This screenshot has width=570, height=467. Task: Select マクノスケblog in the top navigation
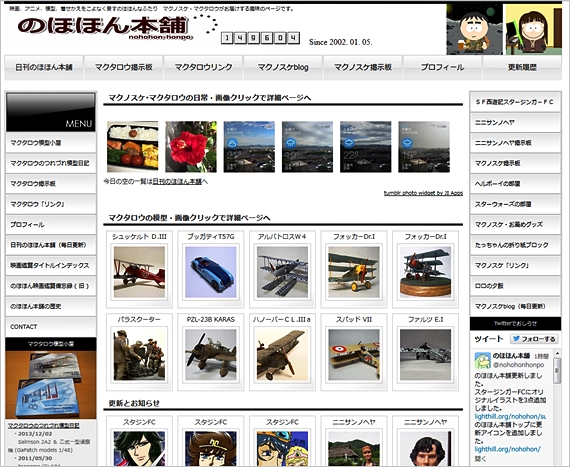pos(283,67)
